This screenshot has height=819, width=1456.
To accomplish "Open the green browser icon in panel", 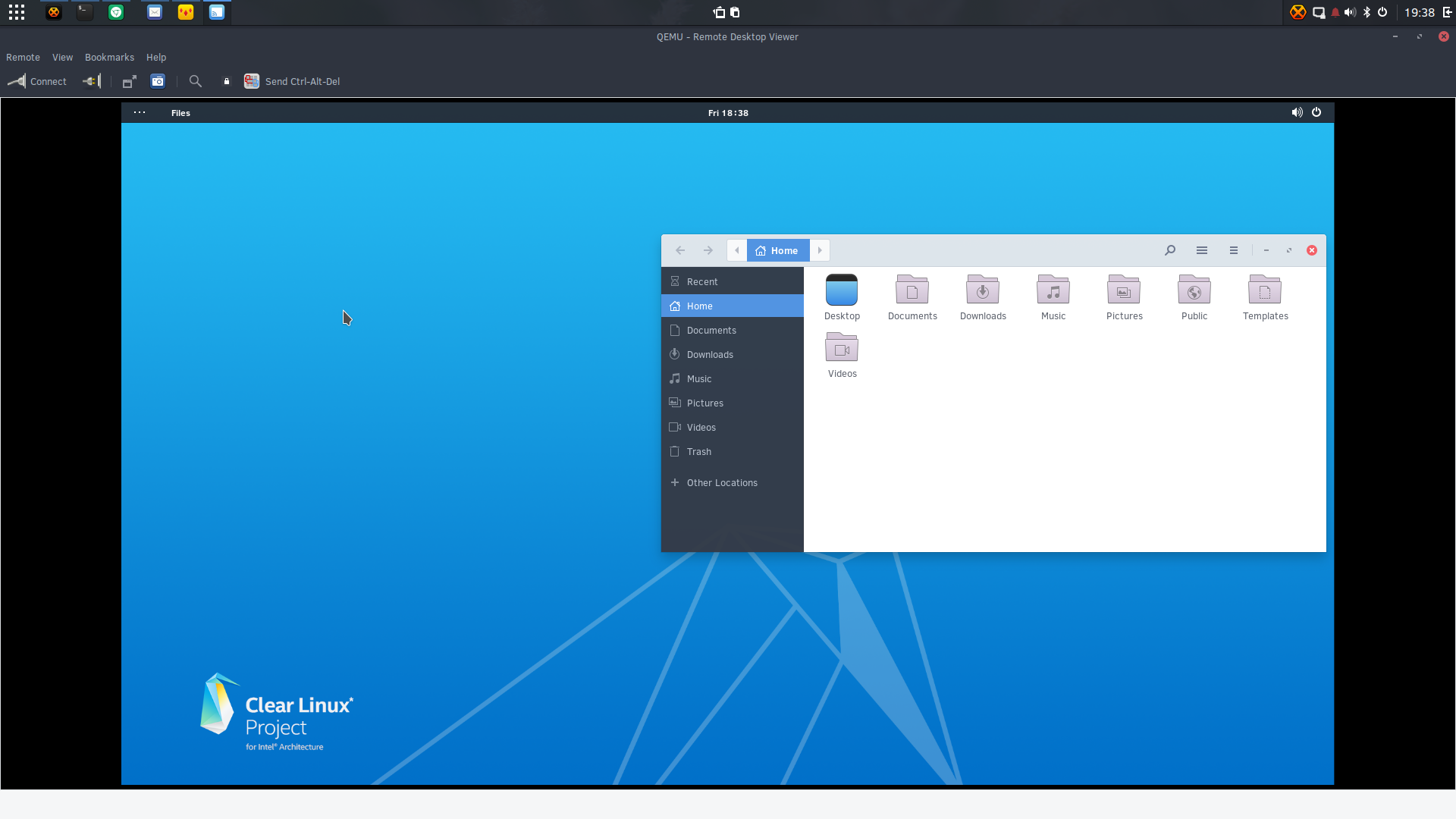I will click(116, 12).
